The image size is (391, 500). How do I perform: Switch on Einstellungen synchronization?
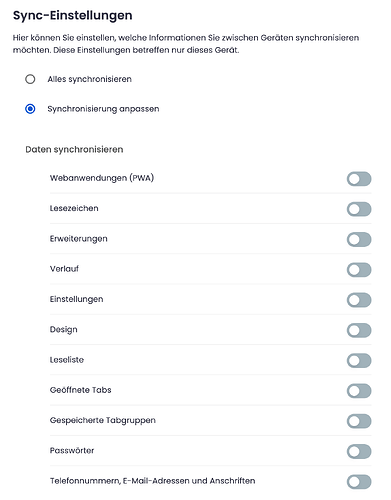point(359,300)
